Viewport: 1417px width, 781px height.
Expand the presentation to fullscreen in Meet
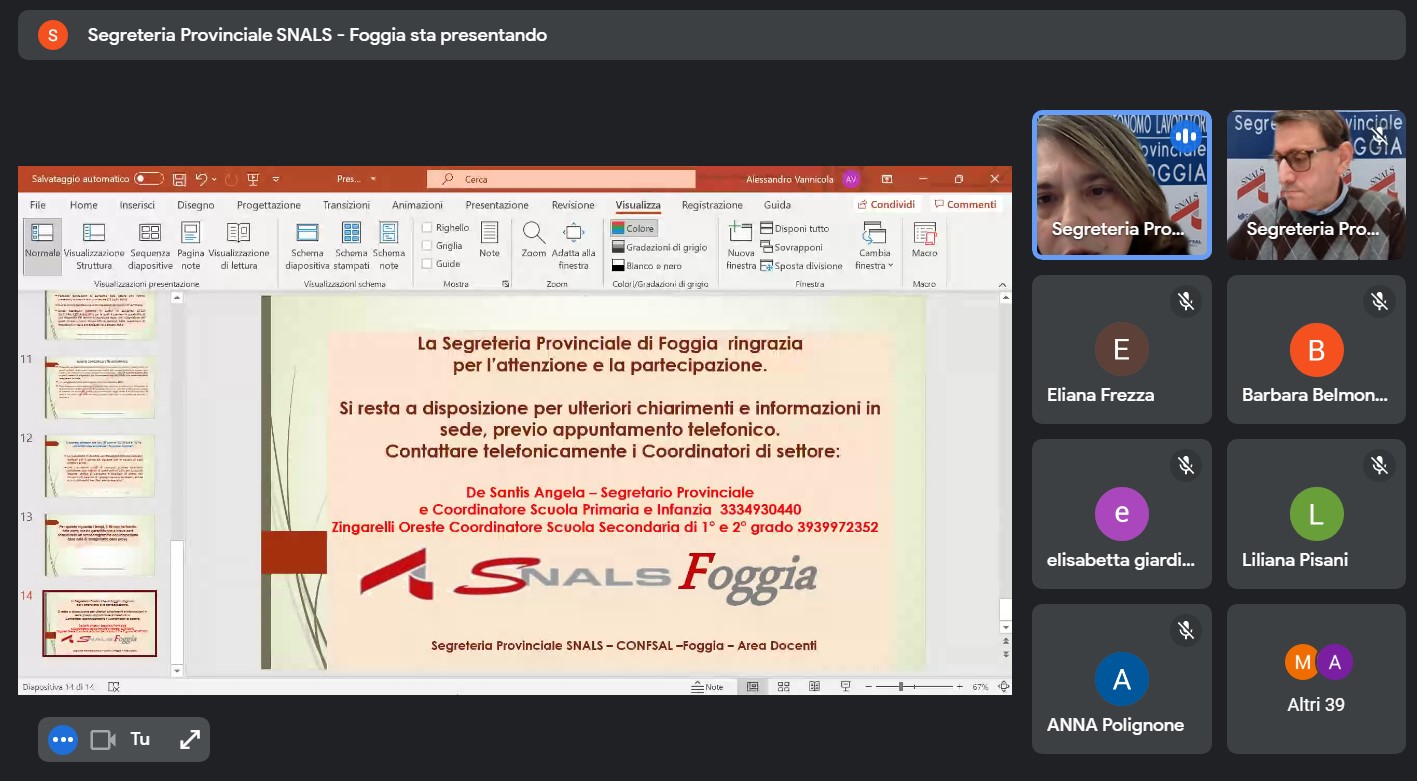(189, 740)
